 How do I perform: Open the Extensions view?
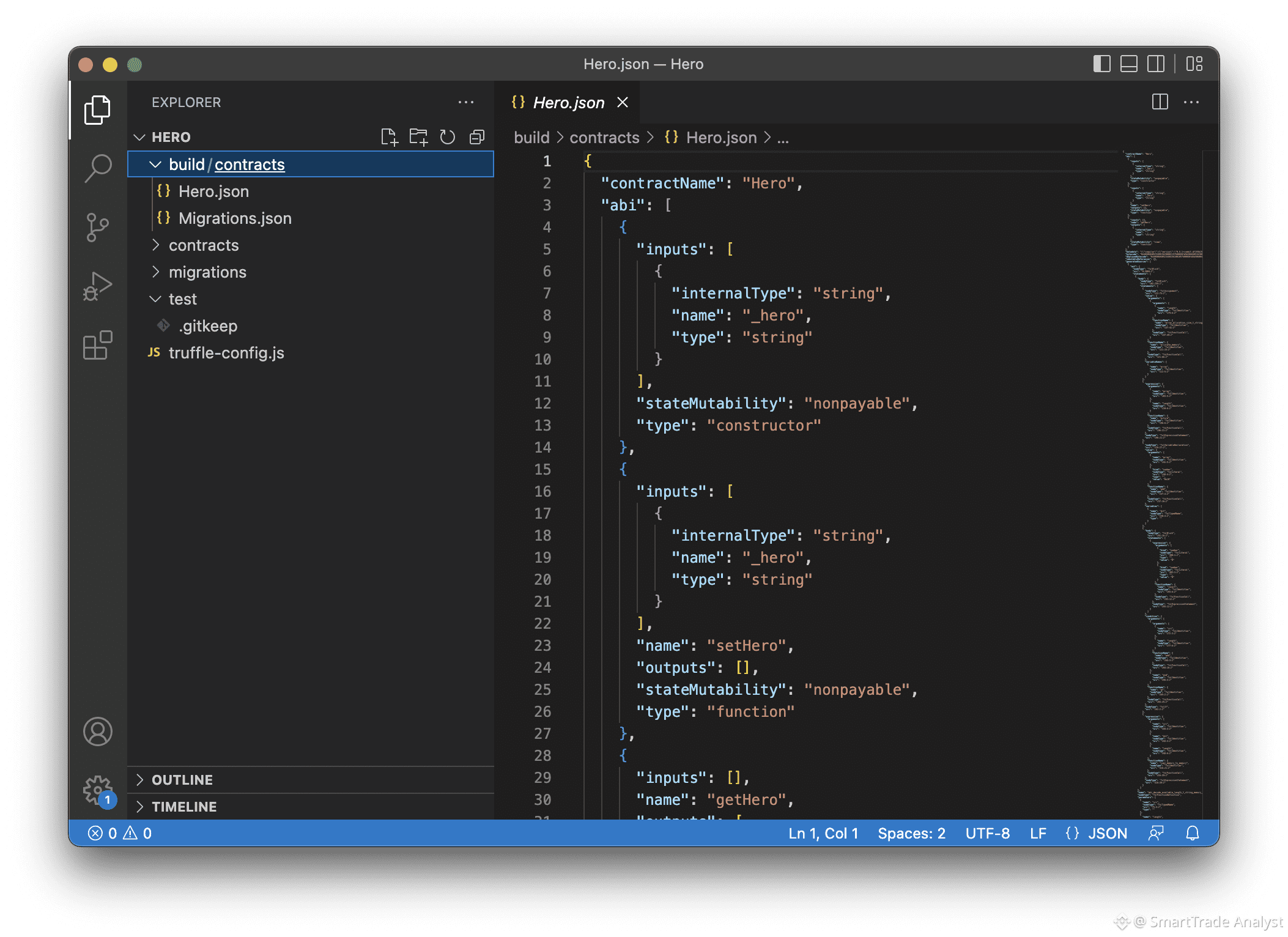(98, 346)
